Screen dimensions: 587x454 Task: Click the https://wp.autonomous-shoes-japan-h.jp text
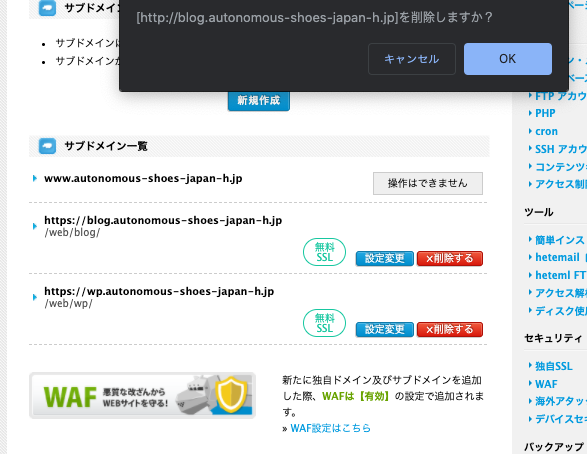tap(159, 291)
